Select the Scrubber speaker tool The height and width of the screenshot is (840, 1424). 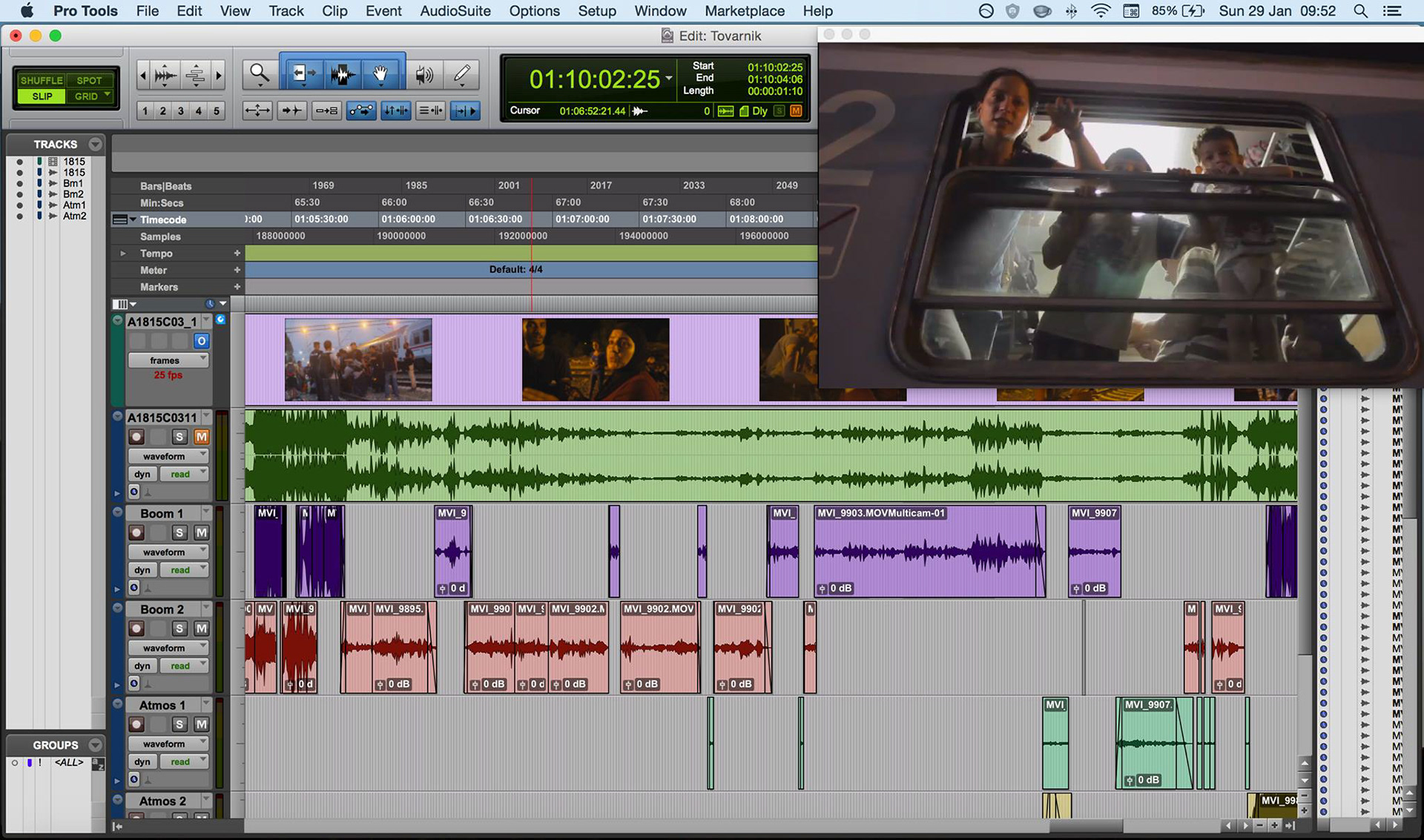coord(424,73)
